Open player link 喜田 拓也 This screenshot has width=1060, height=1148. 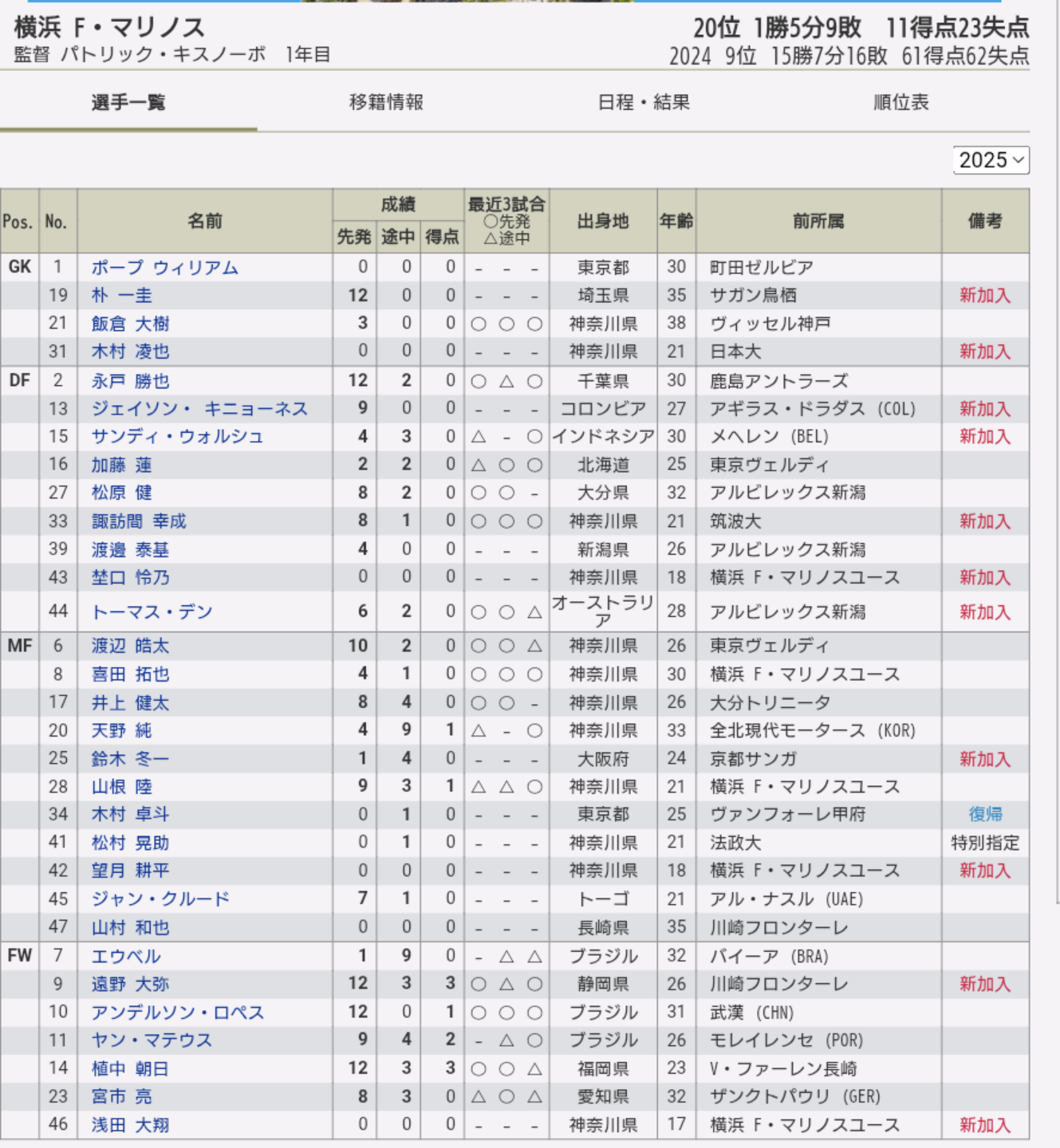tap(130, 674)
